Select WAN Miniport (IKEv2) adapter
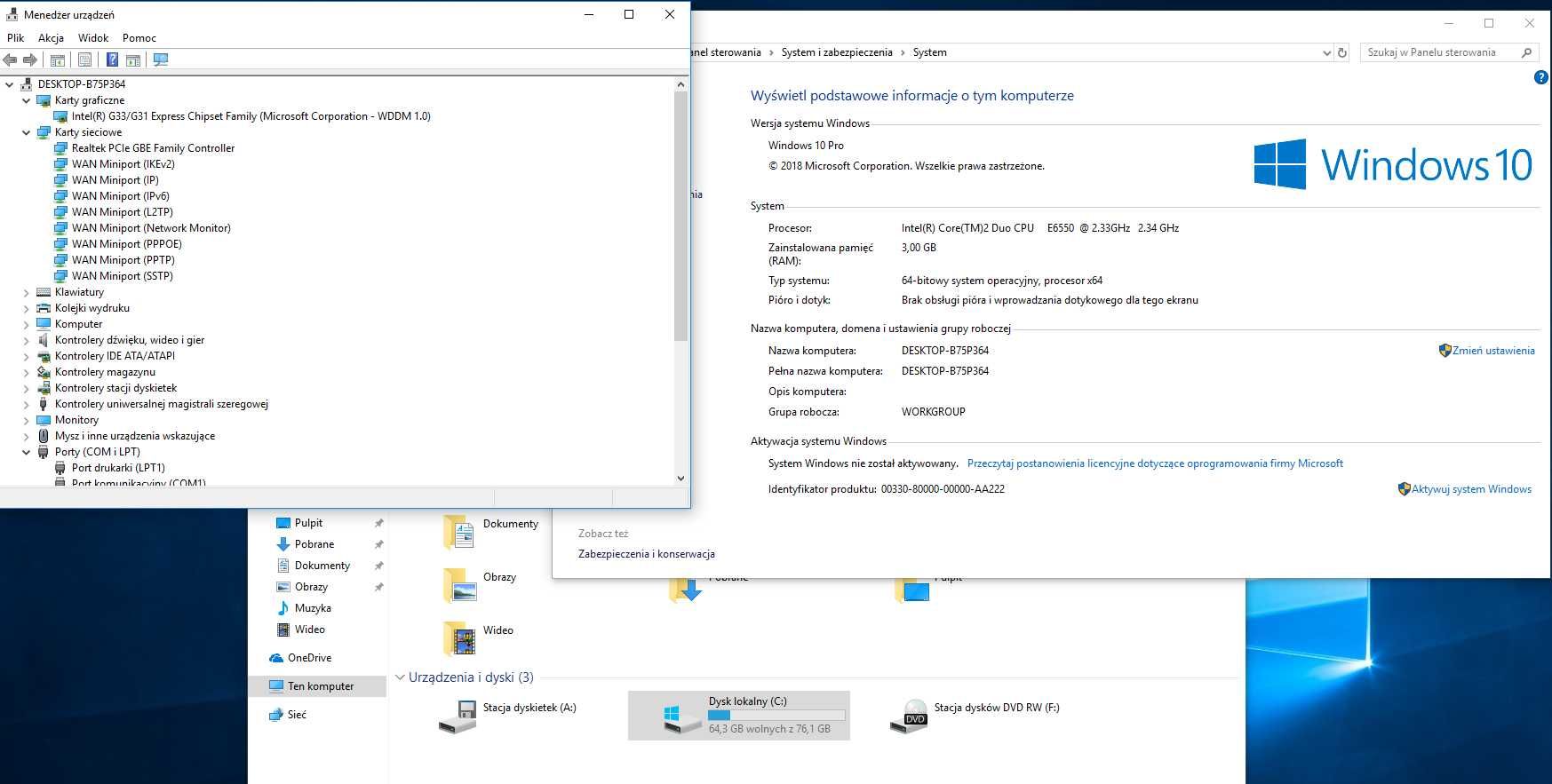 pos(123,164)
